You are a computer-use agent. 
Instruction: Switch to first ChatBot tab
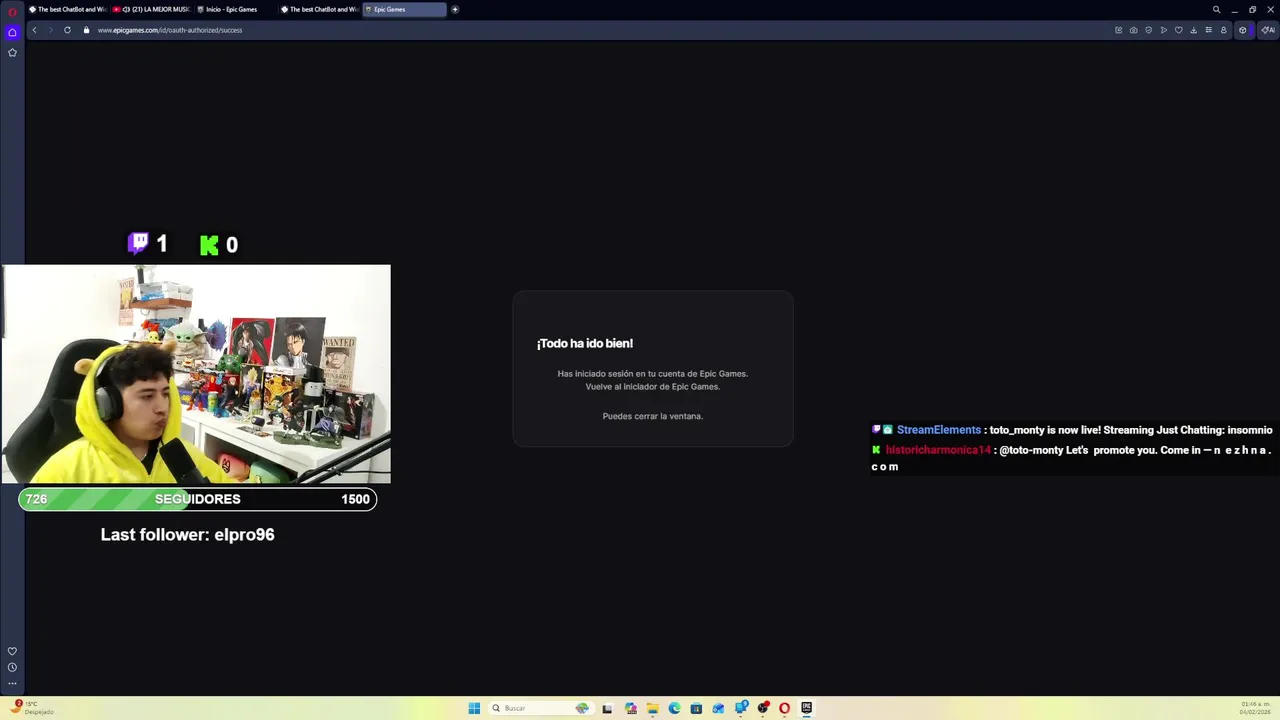click(67, 9)
